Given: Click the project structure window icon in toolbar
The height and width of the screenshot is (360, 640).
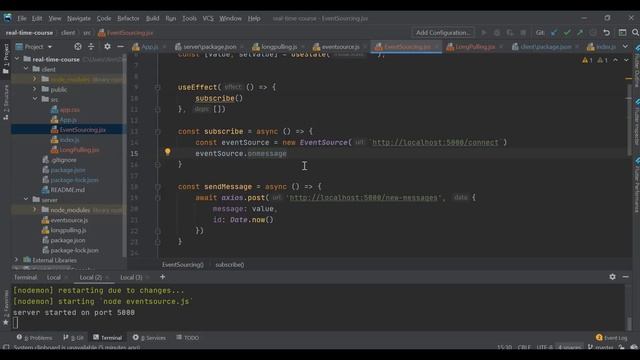Looking at the screenshot, I should point(622,33).
